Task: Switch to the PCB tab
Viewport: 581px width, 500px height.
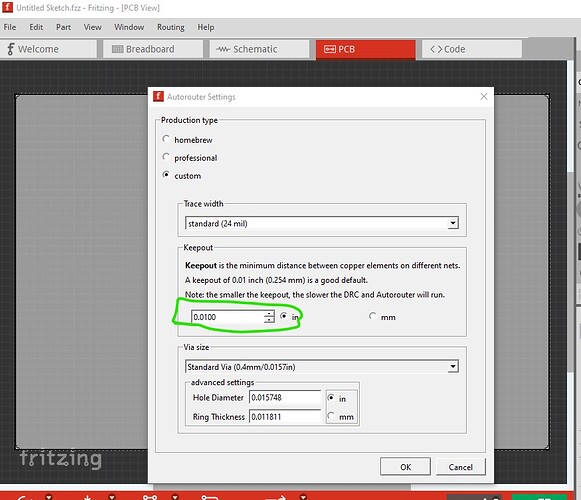Action: (365, 49)
